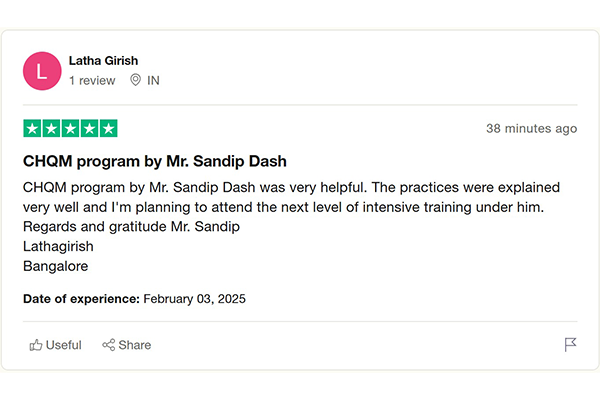
Task: Open Latha Girish's reviewer profile name
Action: tap(105, 60)
